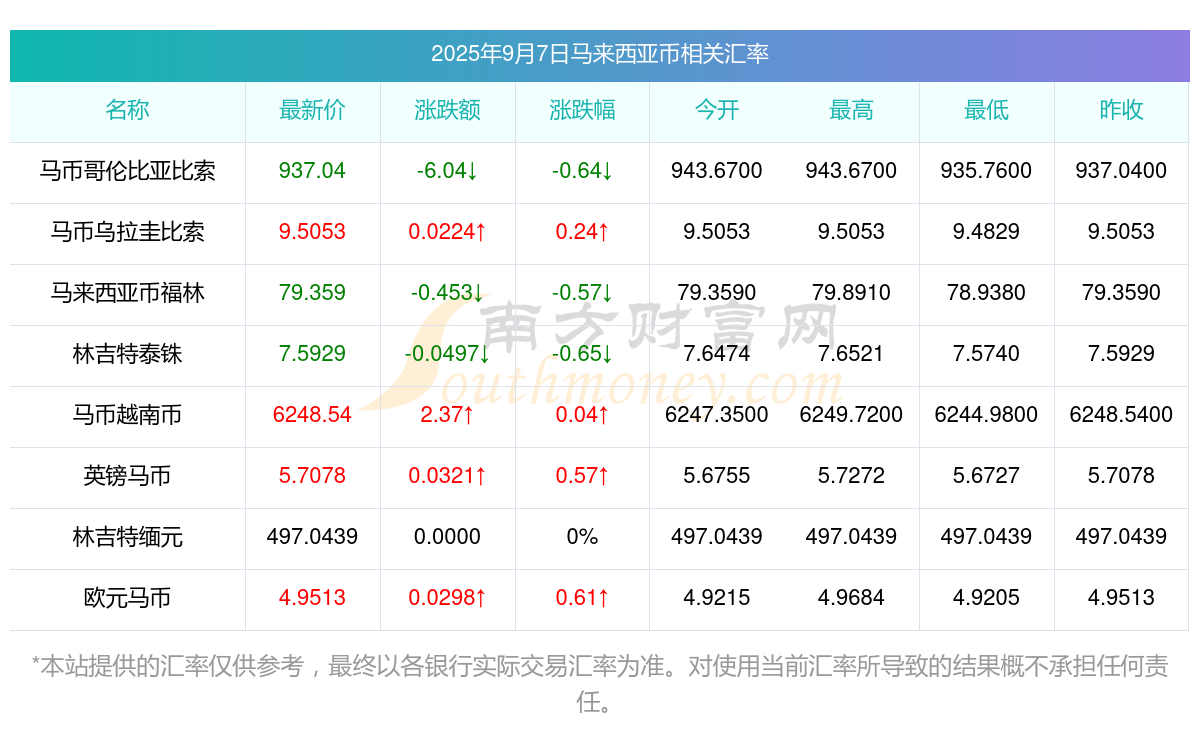
Task: Click lowest value 6244.9800
Action: 986,415
